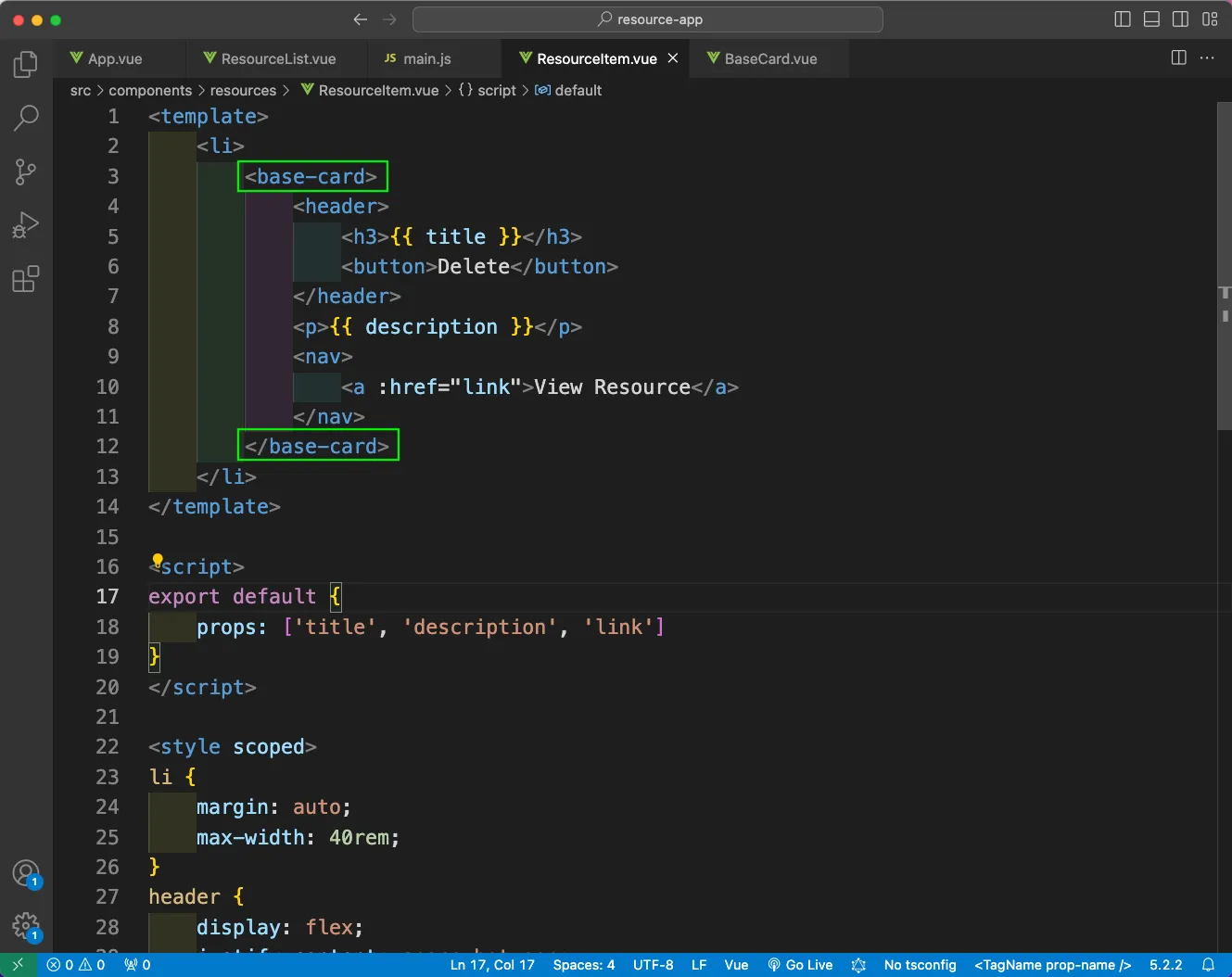This screenshot has height=977, width=1232.
Task: Click the ports forwarded indicator
Action: click(137, 965)
